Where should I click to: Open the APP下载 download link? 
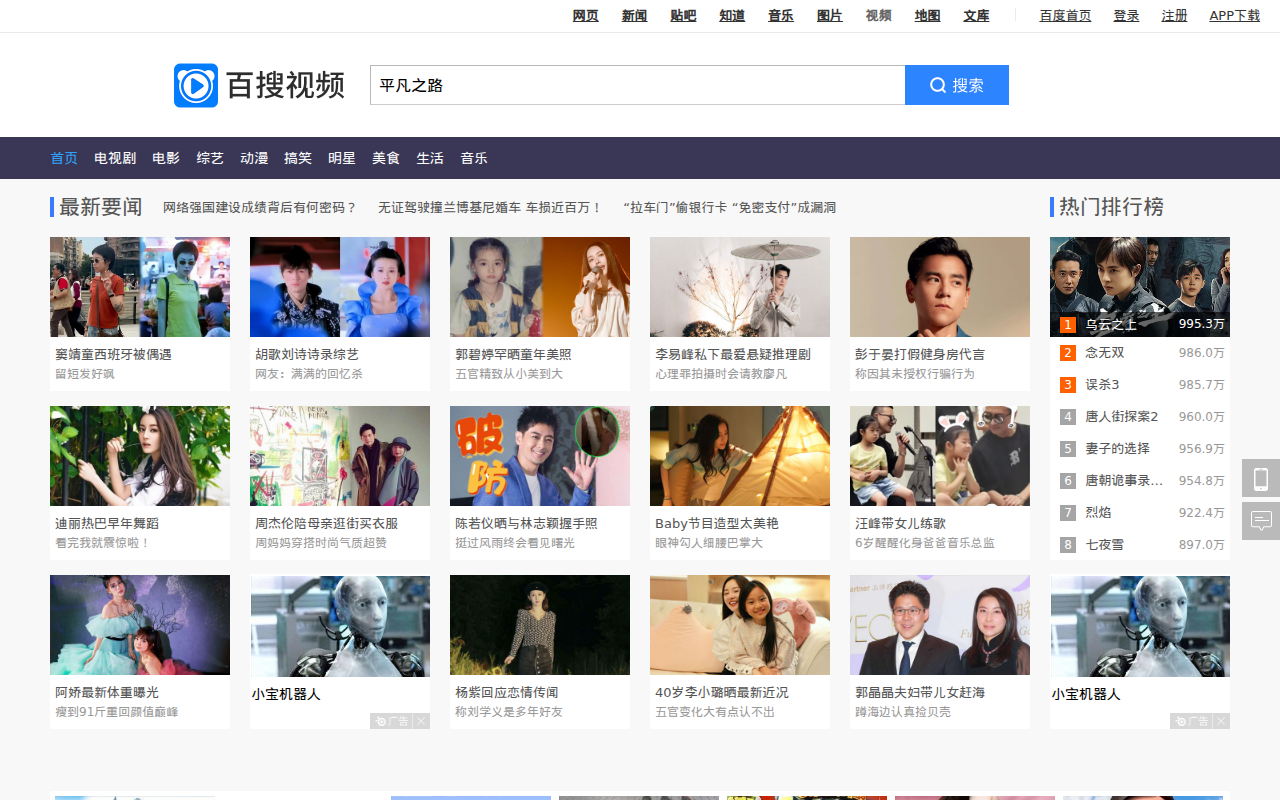[1234, 15]
